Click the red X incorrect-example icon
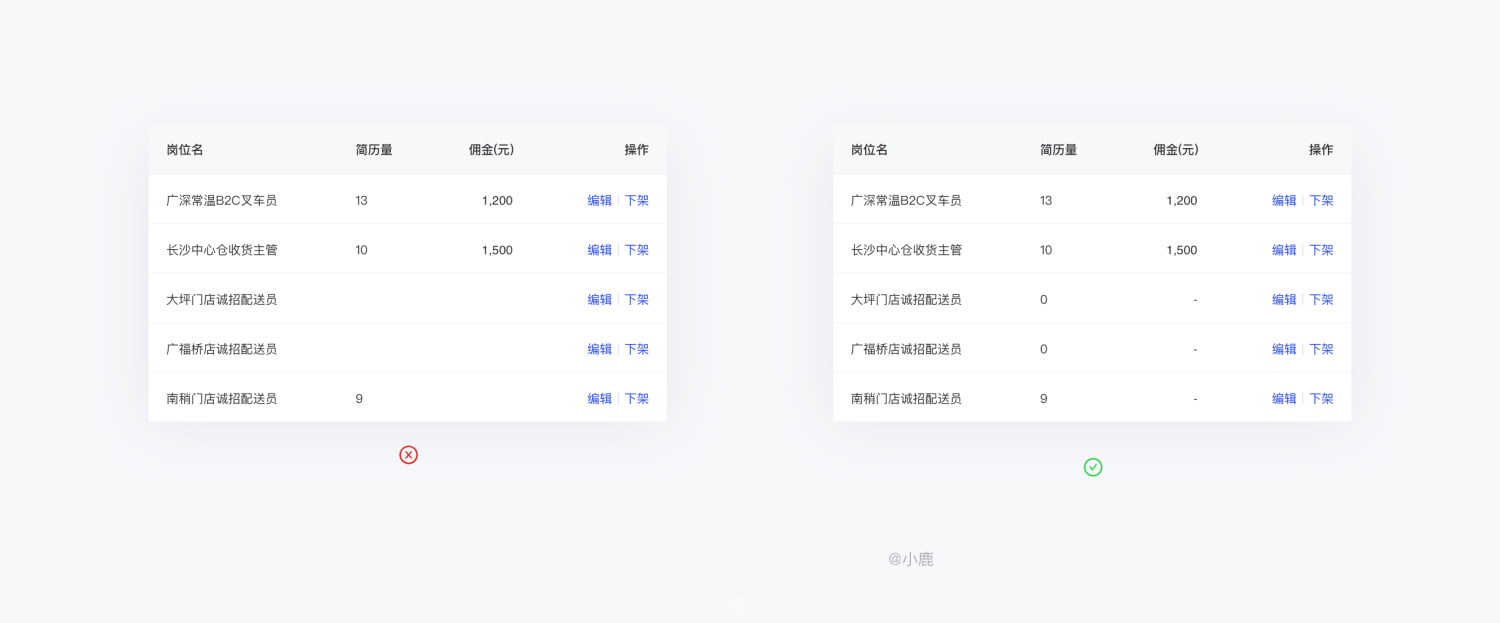 tap(408, 455)
